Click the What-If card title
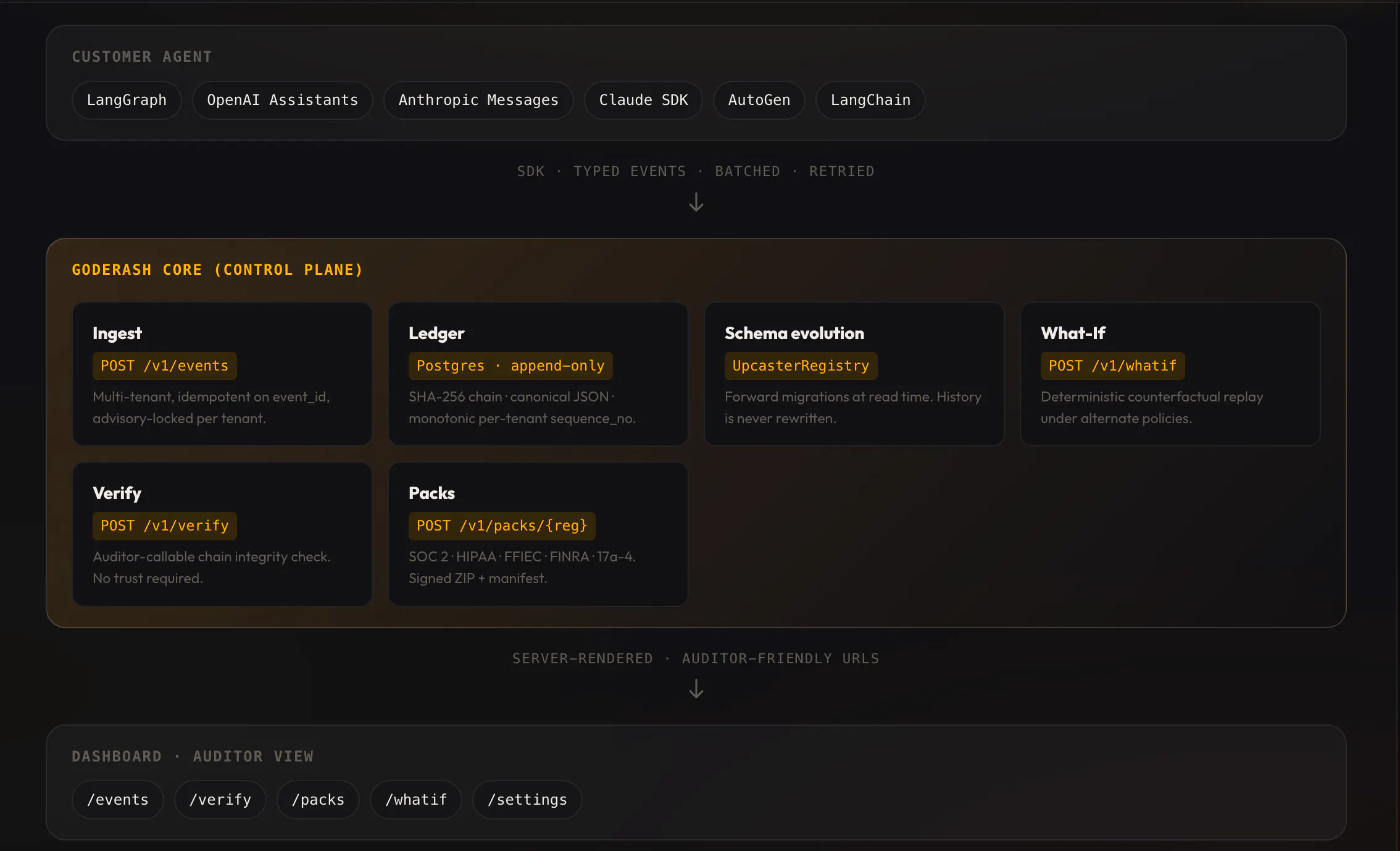 1073,333
